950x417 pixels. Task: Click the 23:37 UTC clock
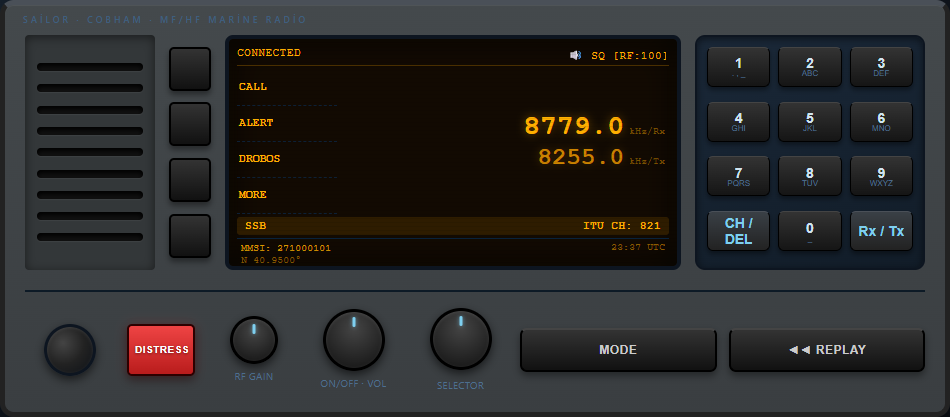pyautogui.click(x=638, y=247)
